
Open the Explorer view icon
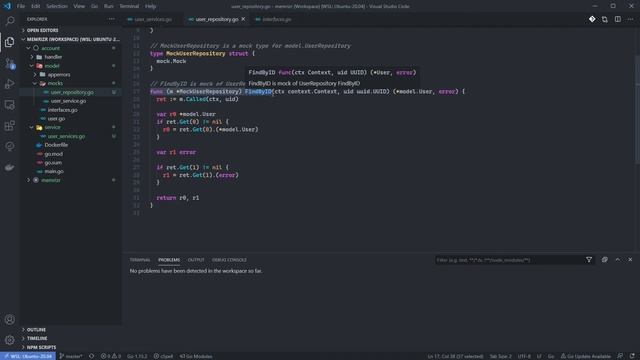(x=10, y=42)
